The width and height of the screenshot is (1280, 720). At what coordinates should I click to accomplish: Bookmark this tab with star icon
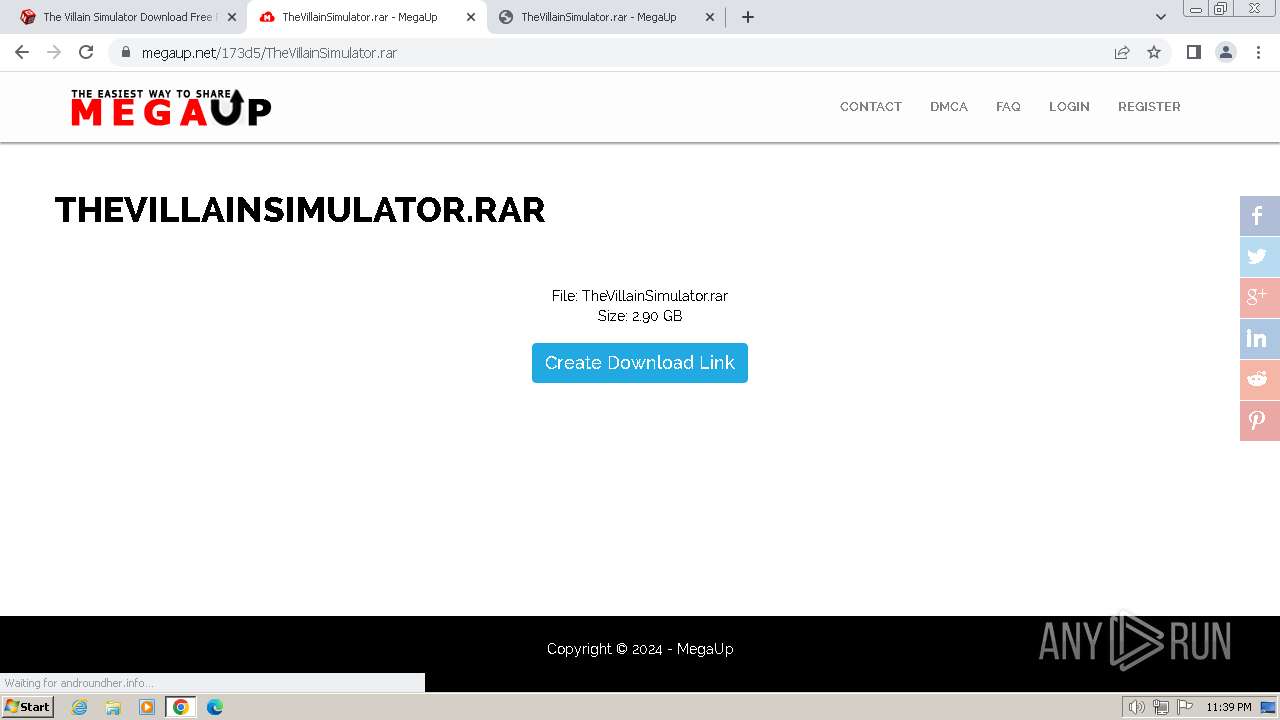(1154, 52)
